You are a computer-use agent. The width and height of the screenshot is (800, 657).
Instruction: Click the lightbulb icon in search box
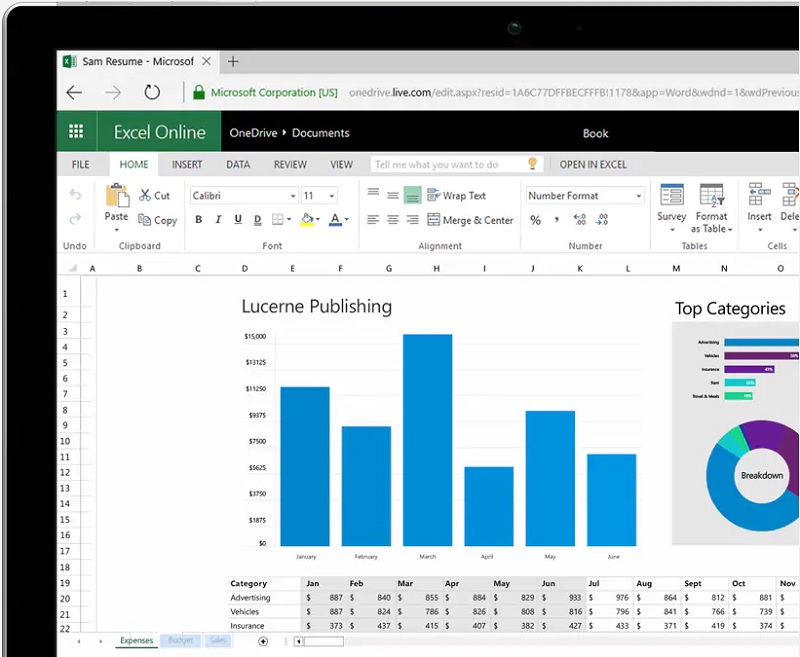(532, 163)
